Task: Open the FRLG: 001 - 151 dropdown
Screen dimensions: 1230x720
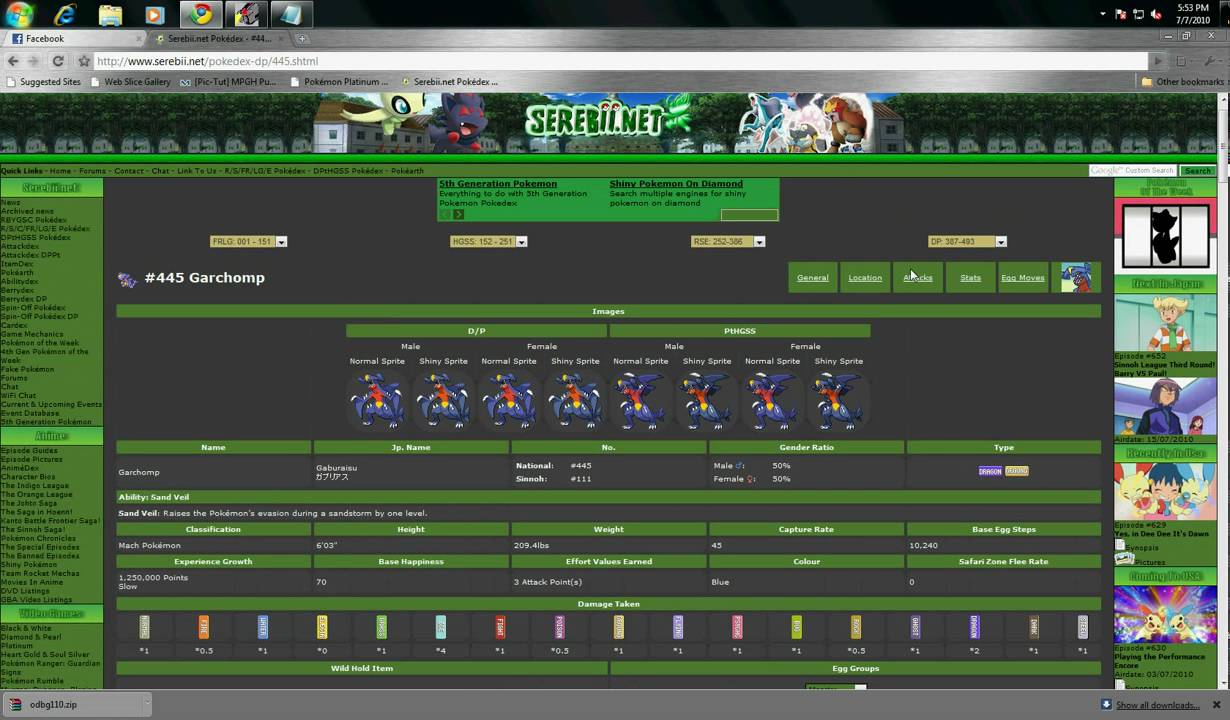Action: tap(248, 241)
